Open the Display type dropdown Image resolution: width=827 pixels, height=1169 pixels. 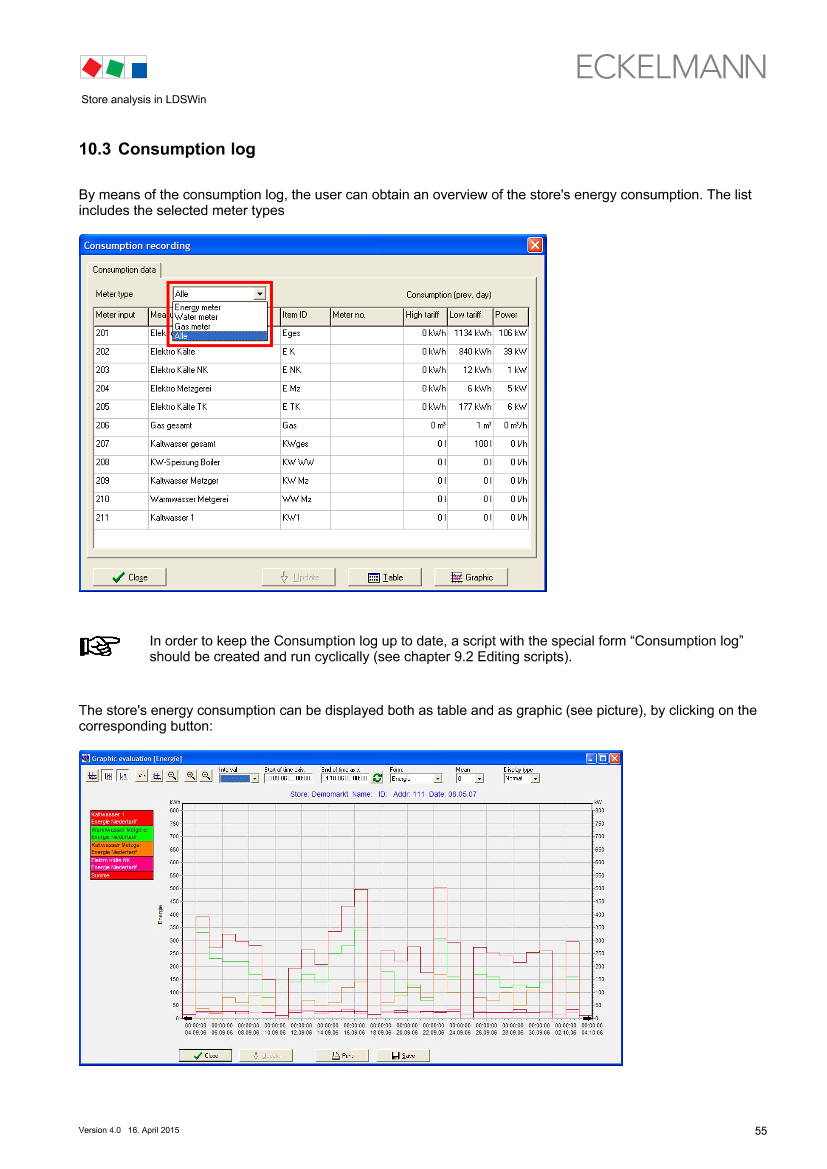[x=534, y=779]
